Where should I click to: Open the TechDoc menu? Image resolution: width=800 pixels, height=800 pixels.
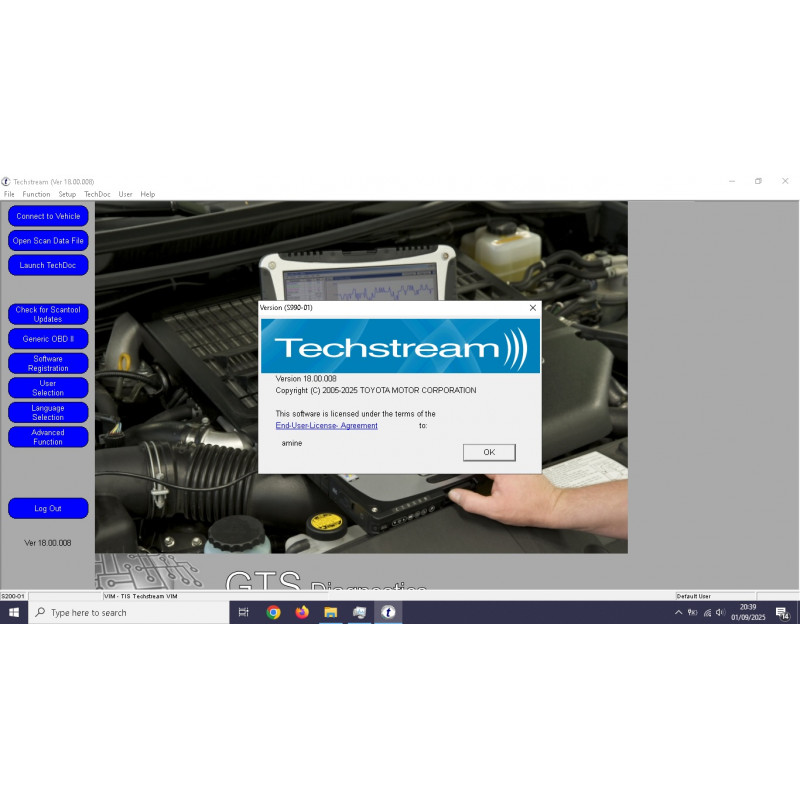(97, 194)
